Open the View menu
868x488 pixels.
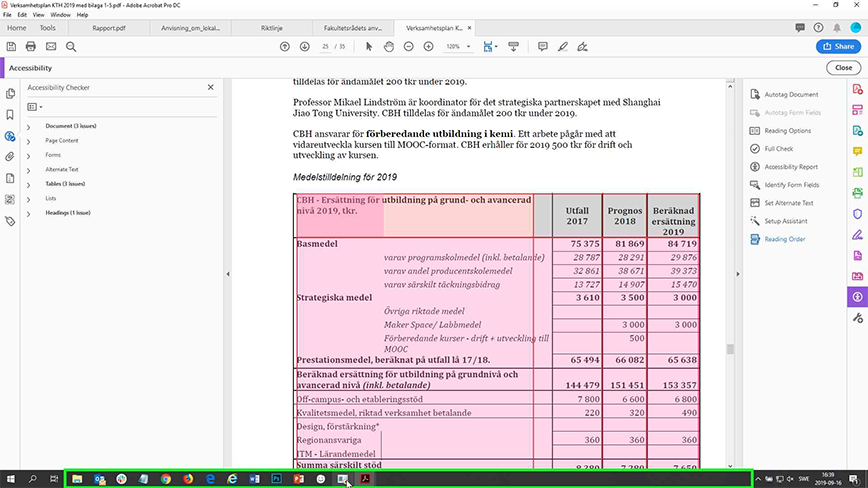coord(38,15)
